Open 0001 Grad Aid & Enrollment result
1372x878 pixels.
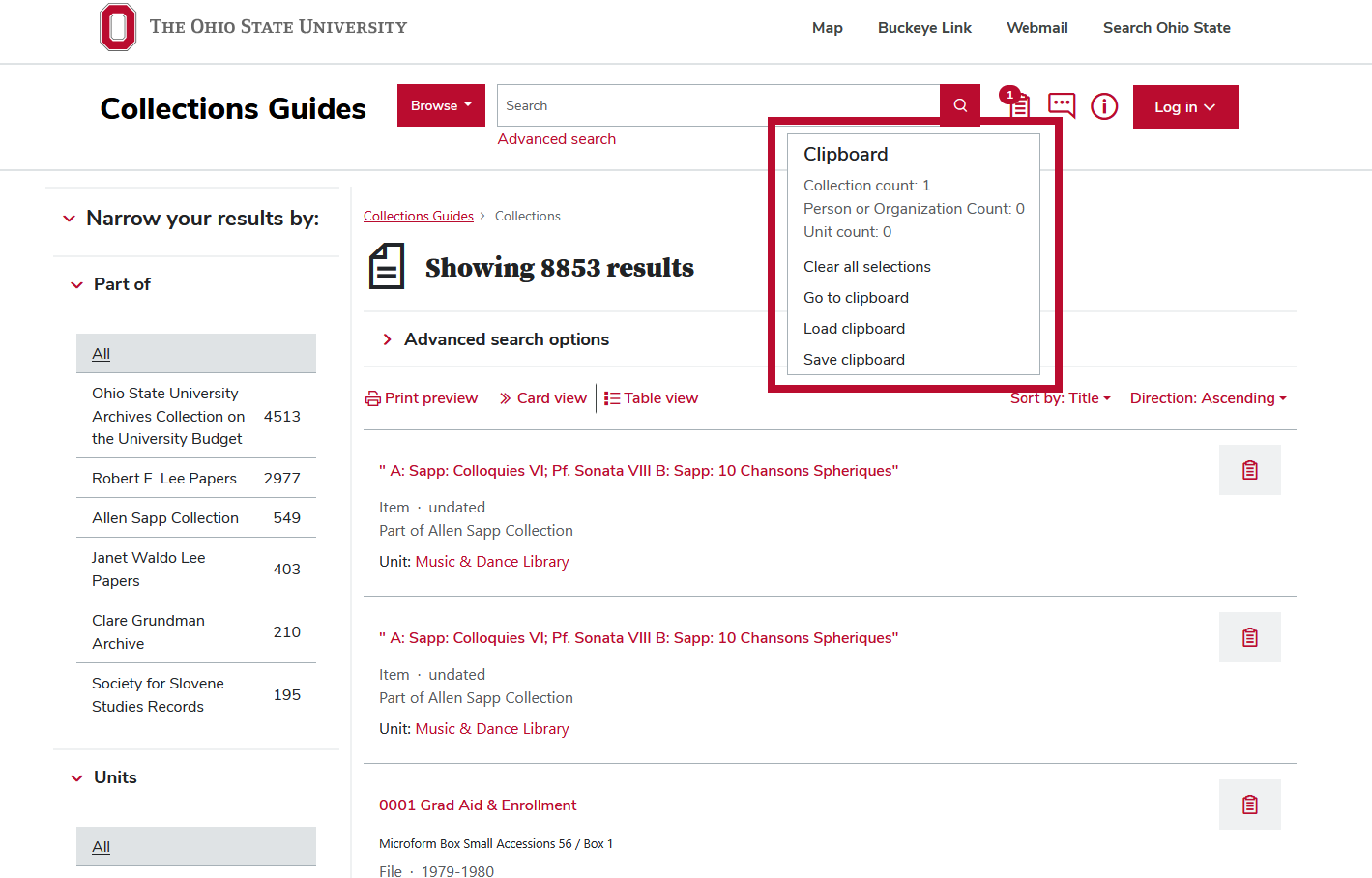(478, 805)
